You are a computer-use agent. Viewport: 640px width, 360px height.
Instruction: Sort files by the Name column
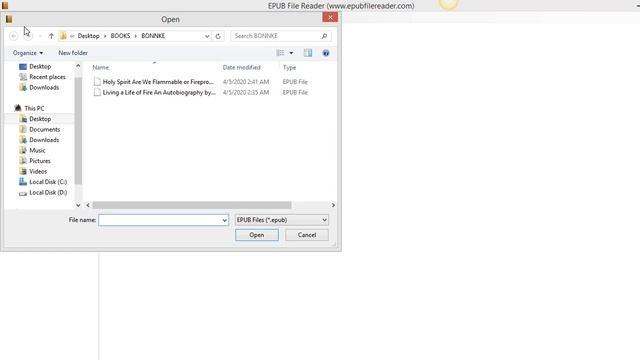point(100,67)
